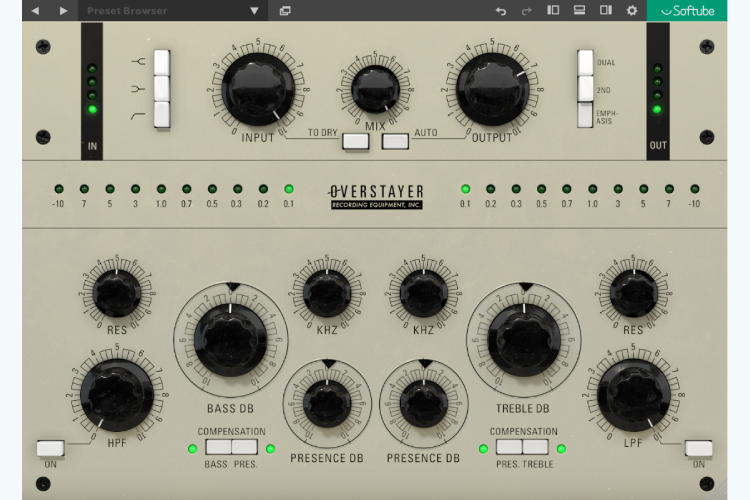Click the left PRESENCE DB knob

click(x=327, y=404)
